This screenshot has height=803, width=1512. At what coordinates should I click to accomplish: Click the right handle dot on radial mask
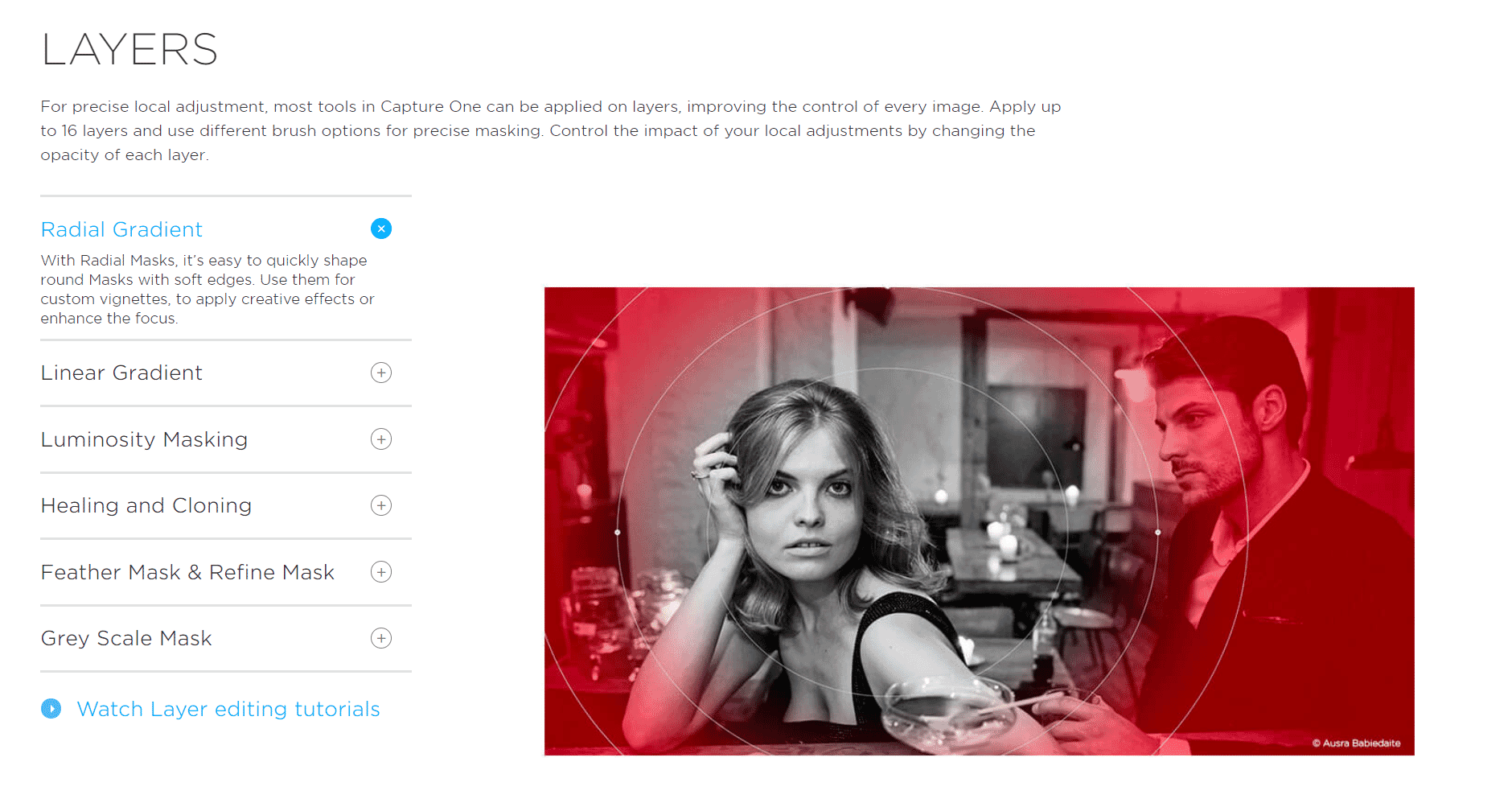point(1157,532)
